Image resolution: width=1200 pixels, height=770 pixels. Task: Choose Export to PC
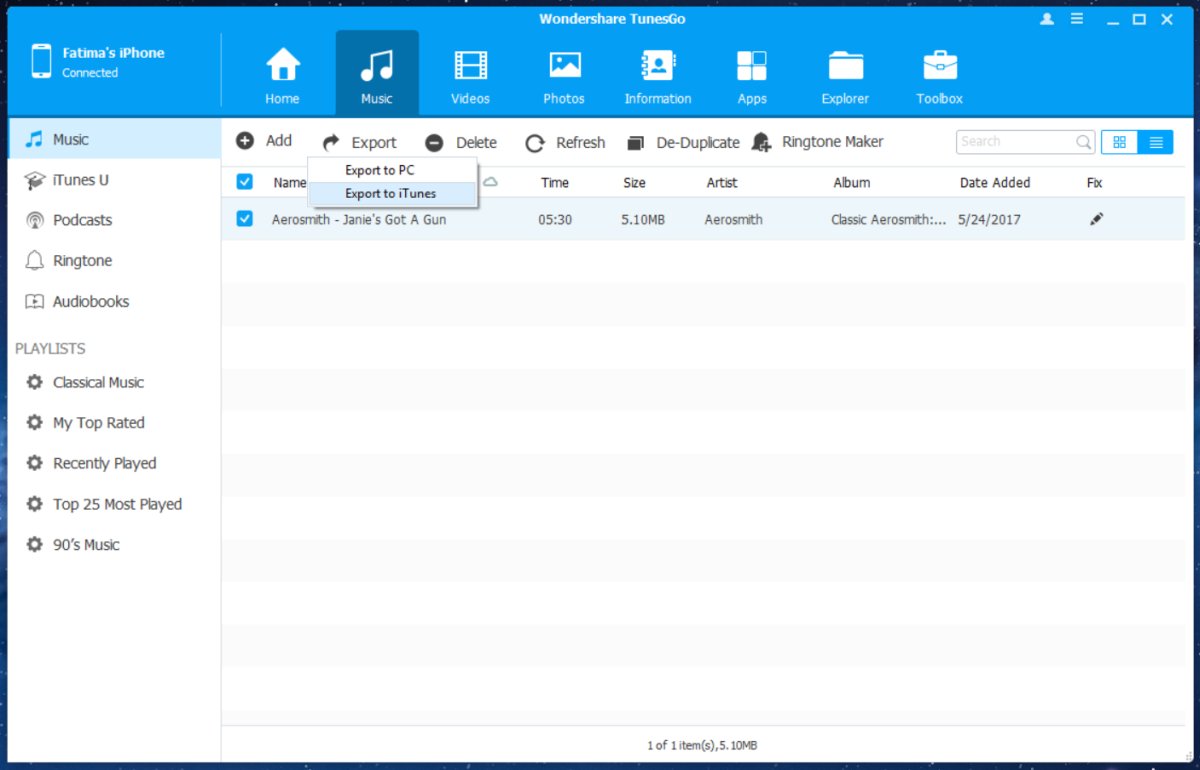tap(392, 170)
